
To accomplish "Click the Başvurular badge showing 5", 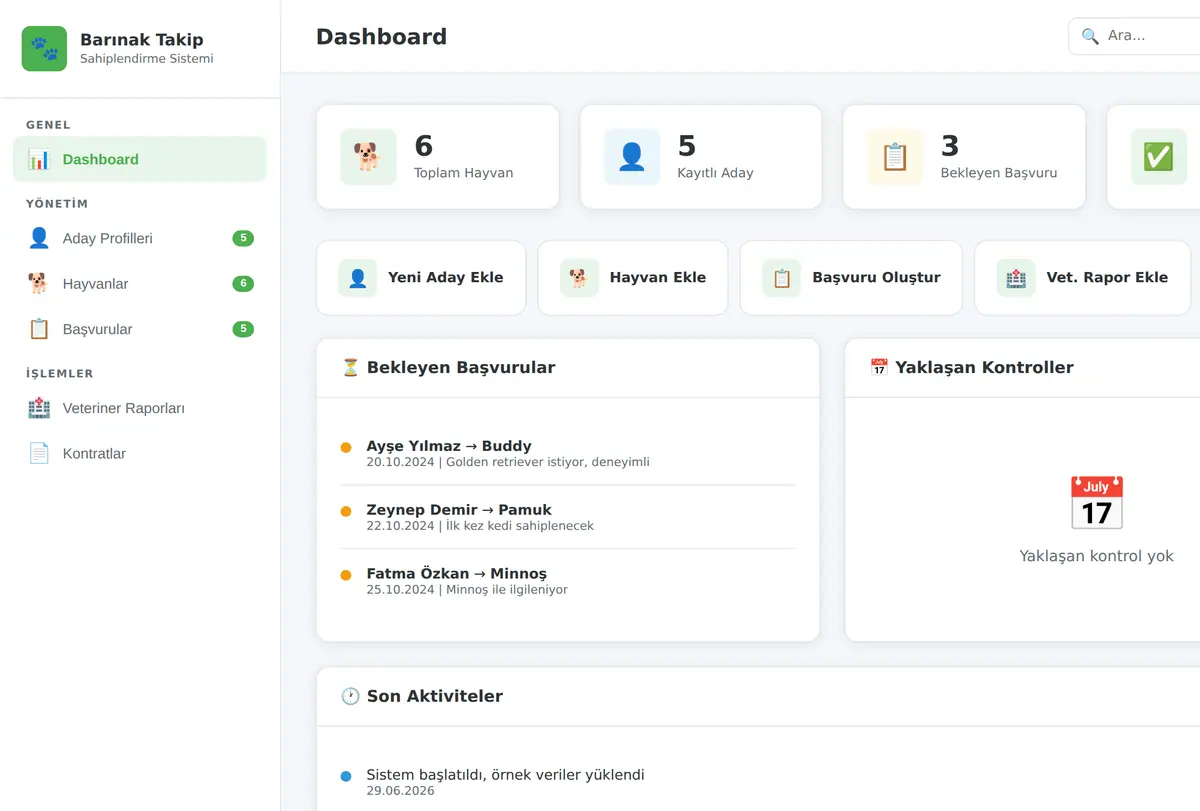I will (243, 329).
